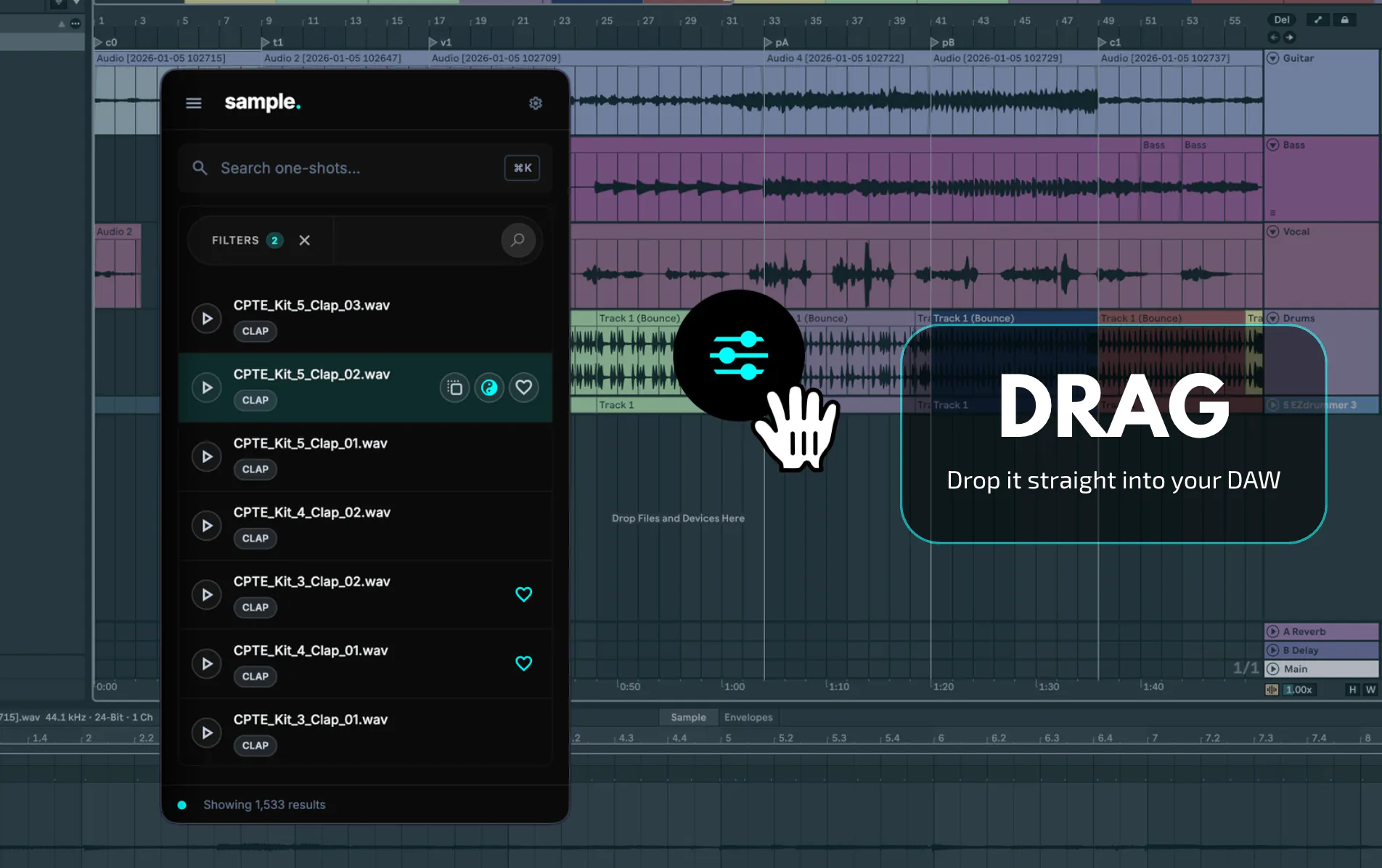Screen dimensions: 1382x868
Task: Select the Vocal track header name
Action: point(1296,232)
